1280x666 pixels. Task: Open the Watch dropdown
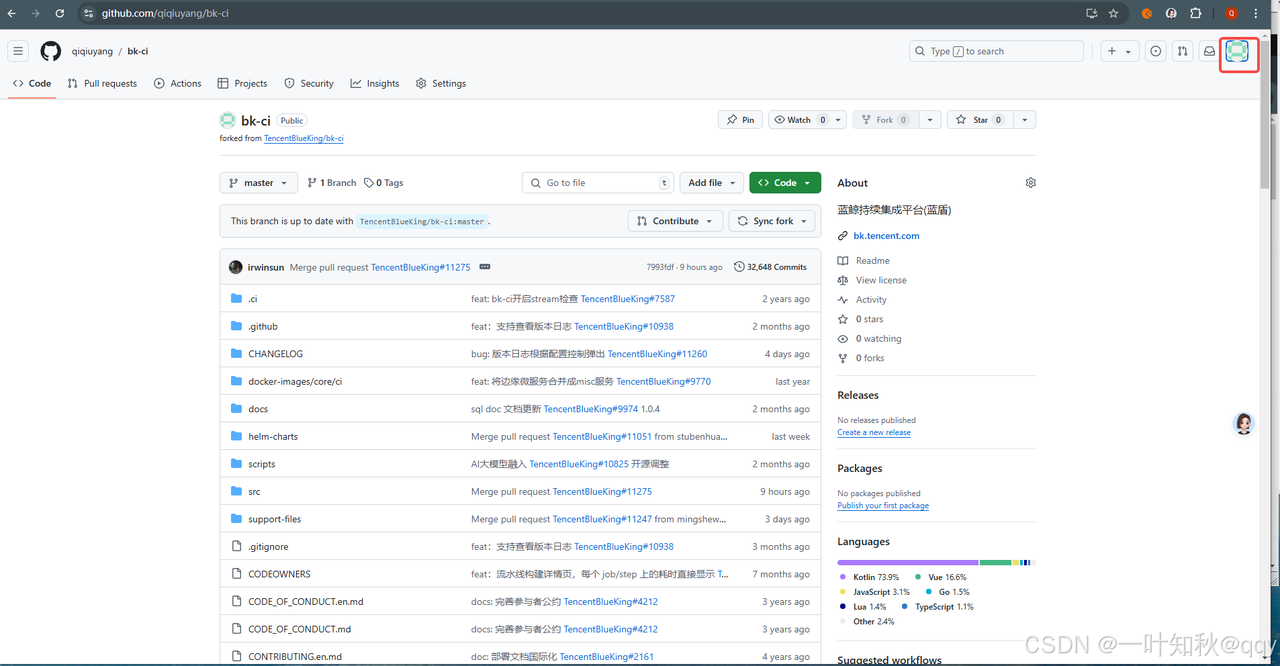[x=807, y=120]
